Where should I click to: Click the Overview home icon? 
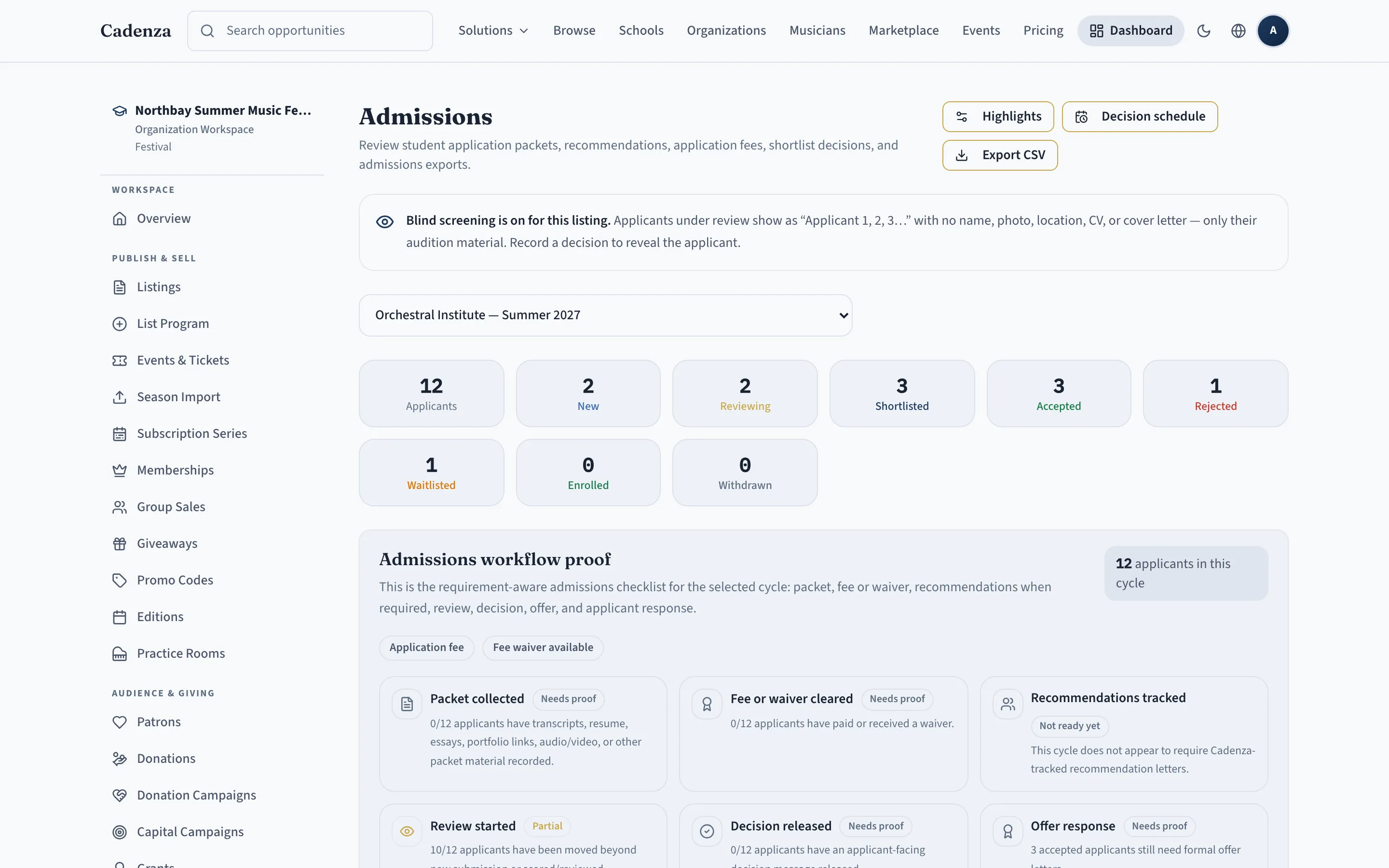point(120,219)
